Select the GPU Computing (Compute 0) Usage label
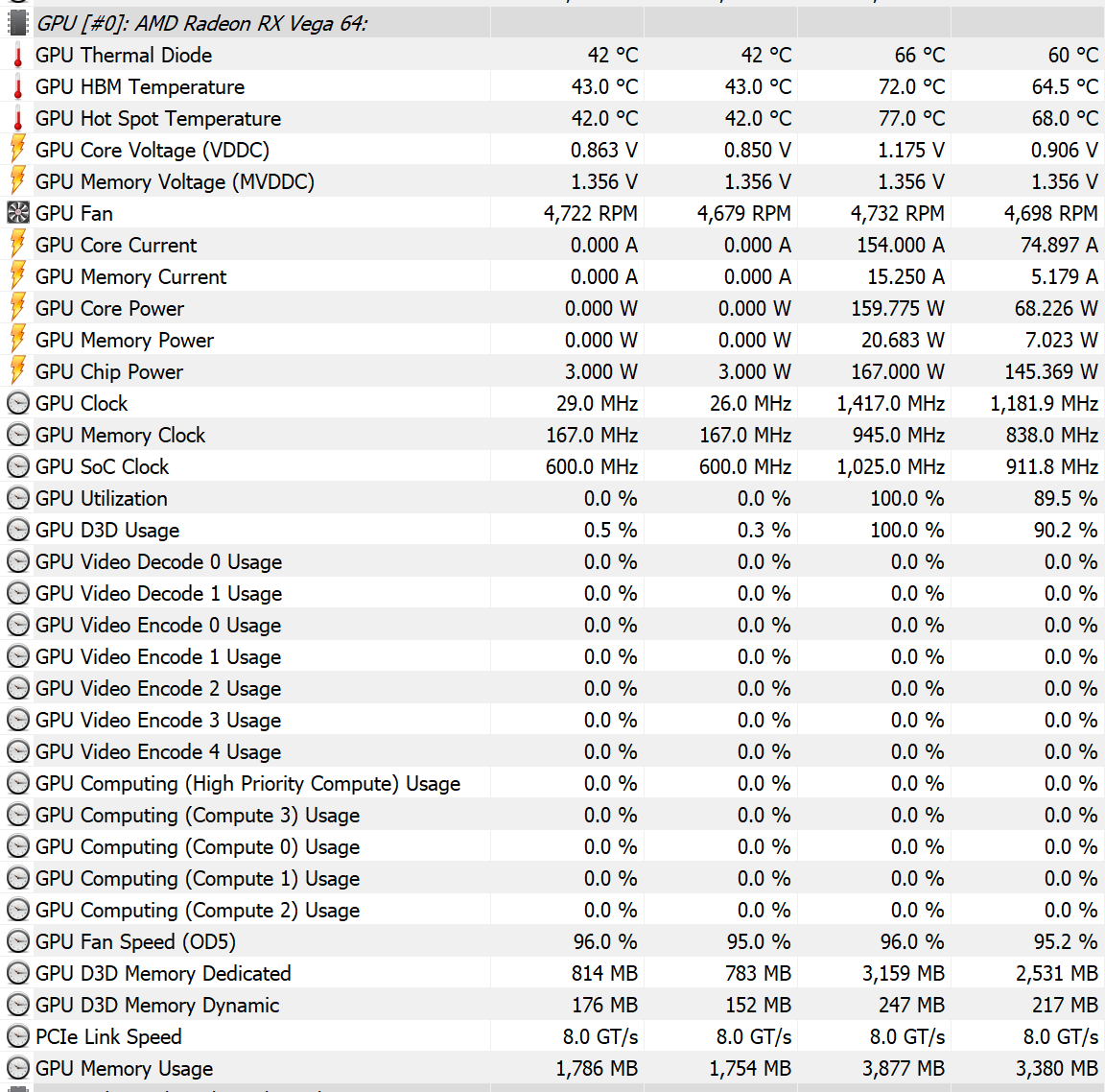Screen dimensions: 1105x1092 (x=198, y=846)
